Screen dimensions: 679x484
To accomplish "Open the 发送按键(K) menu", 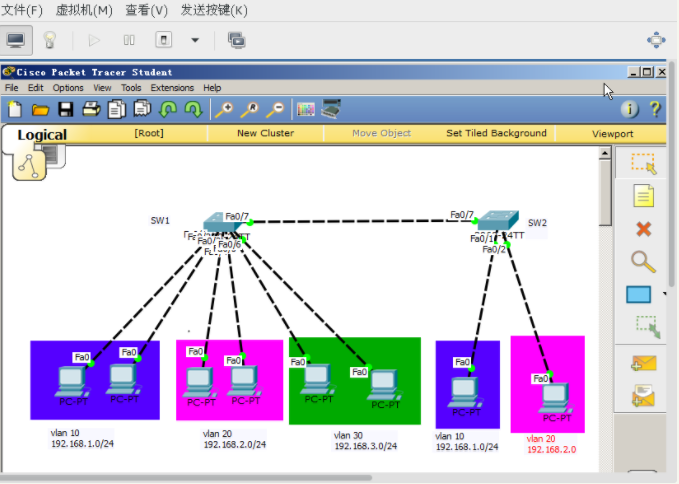I will pos(214,10).
